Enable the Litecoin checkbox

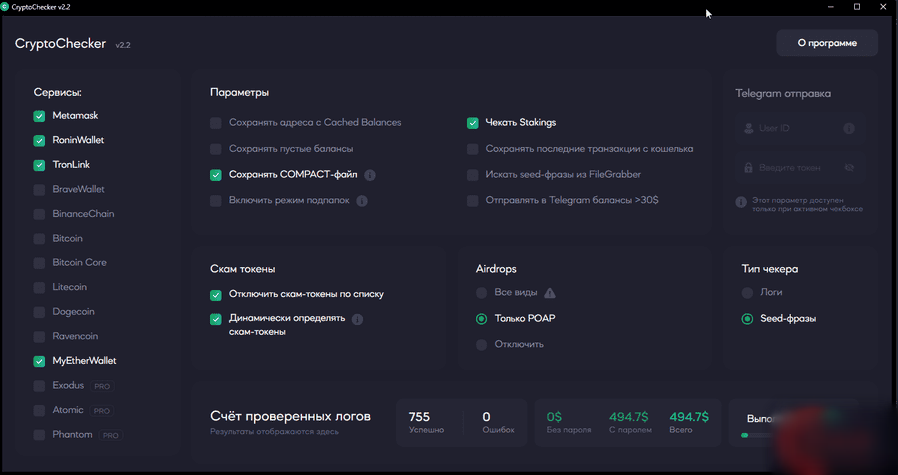click(39, 288)
